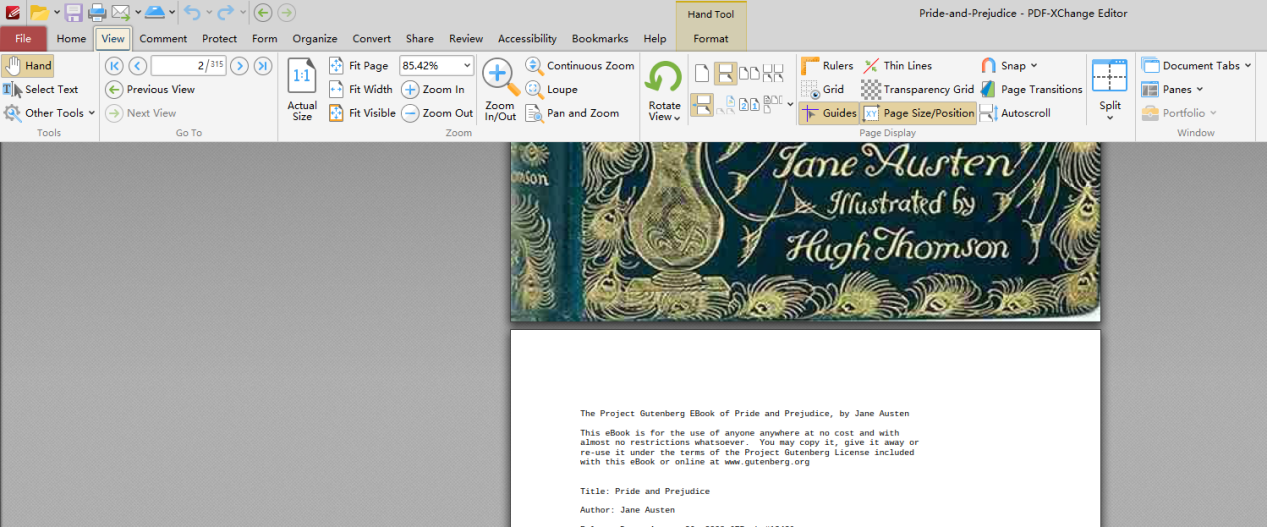Toggle Page Transitions
The image size is (1267, 527).
pos(1031,89)
